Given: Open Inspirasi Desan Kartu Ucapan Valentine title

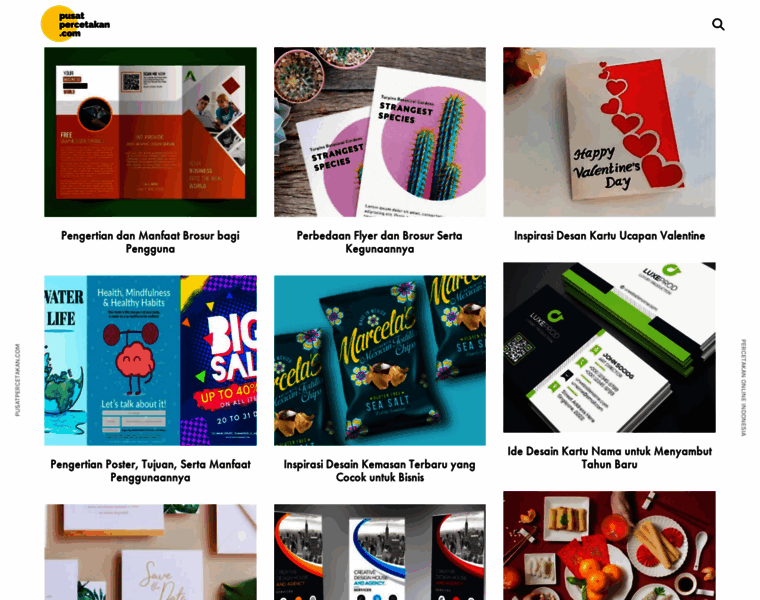Looking at the screenshot, I should click(609, 236).
